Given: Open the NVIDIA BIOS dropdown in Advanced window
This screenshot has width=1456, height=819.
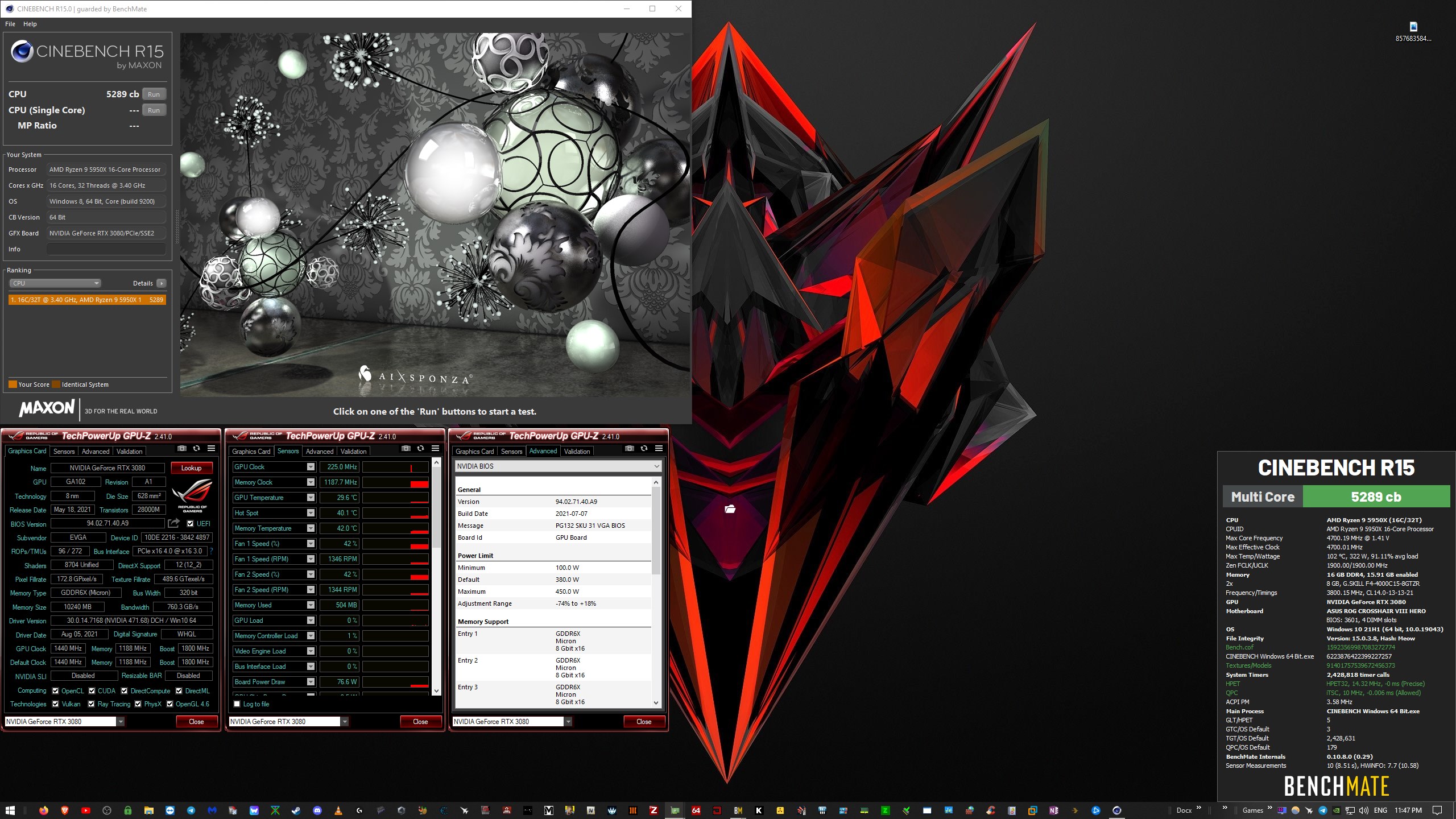Looking at the screenshot, I should [558, 466].
